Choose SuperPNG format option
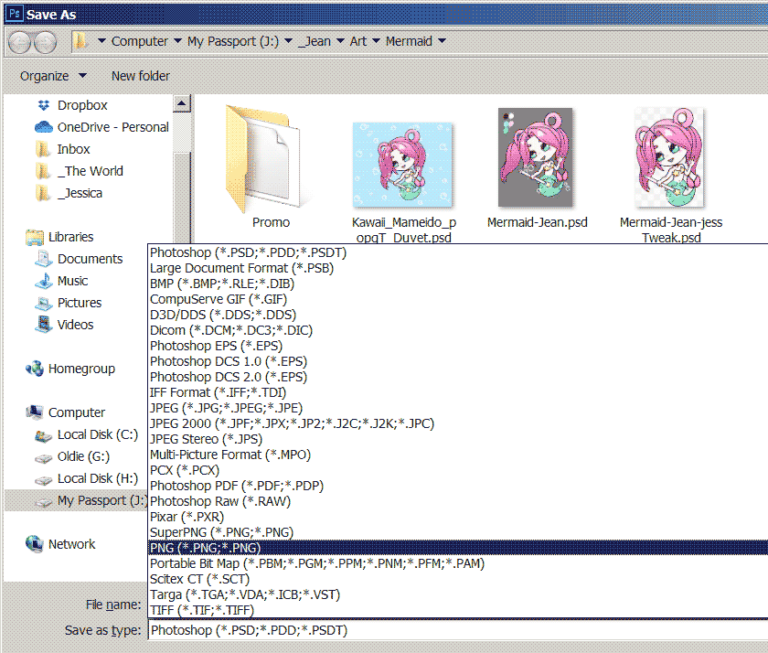The image size is (768, 653). 457,532
